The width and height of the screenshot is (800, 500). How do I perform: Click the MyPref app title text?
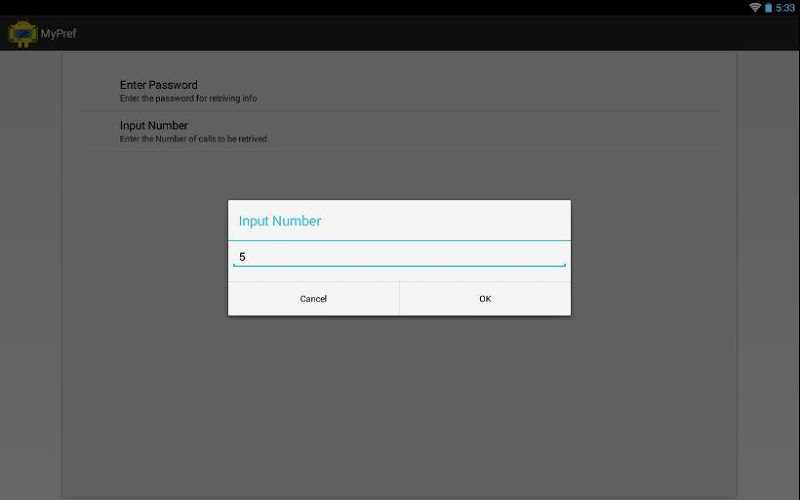point(58,34)
